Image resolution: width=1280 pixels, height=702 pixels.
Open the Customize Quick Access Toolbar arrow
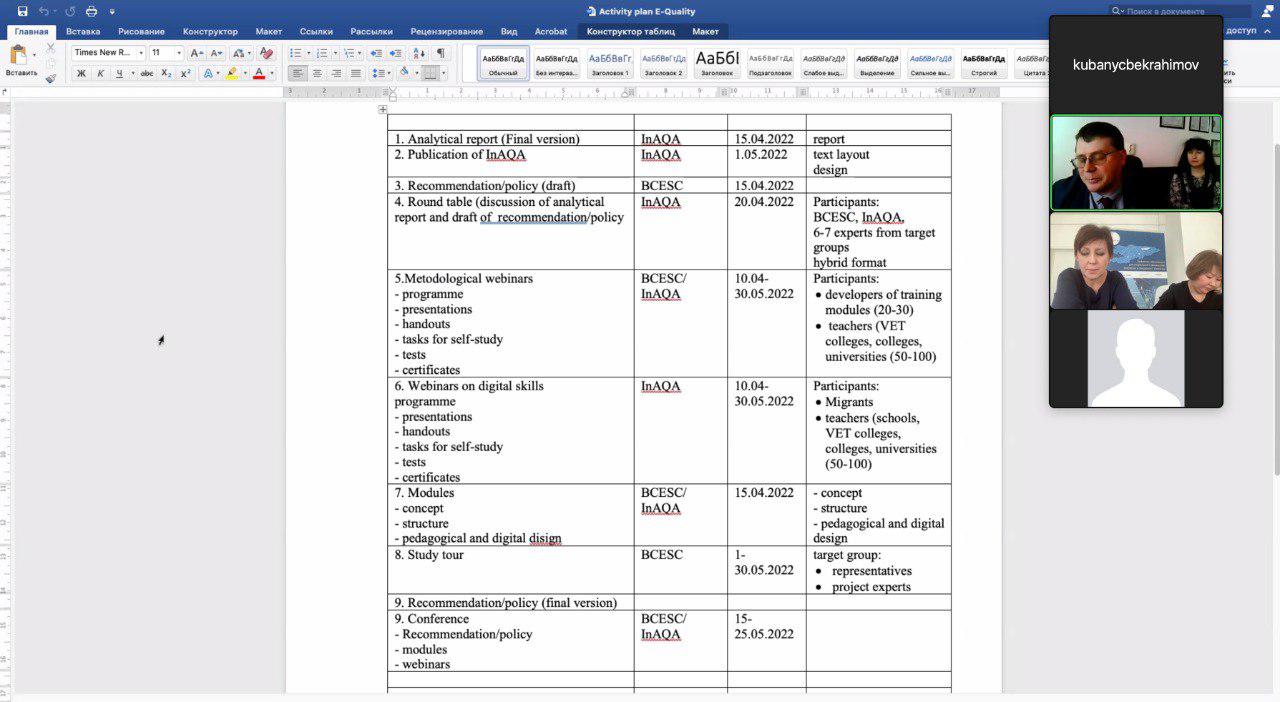click(112, 11)
